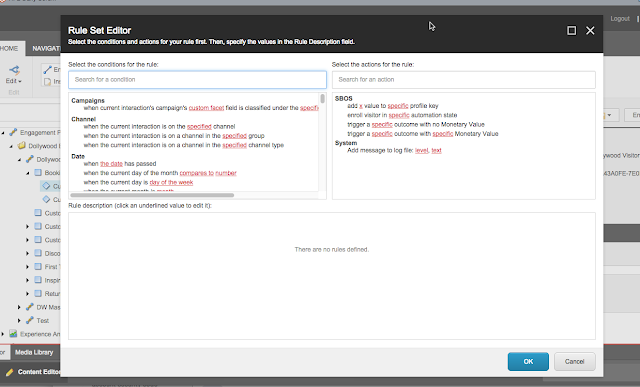Open the HOME ribbon tab in background window

[10, 49]
